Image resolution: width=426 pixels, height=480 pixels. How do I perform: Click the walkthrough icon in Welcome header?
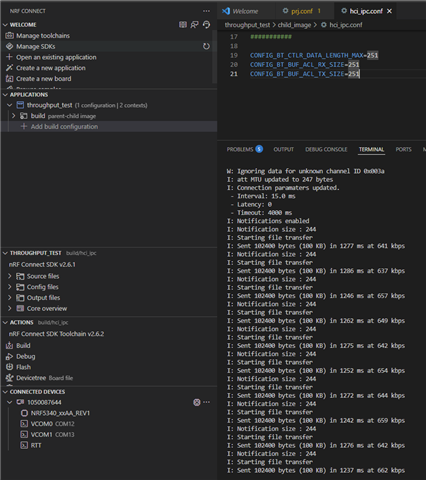(183, 25)
